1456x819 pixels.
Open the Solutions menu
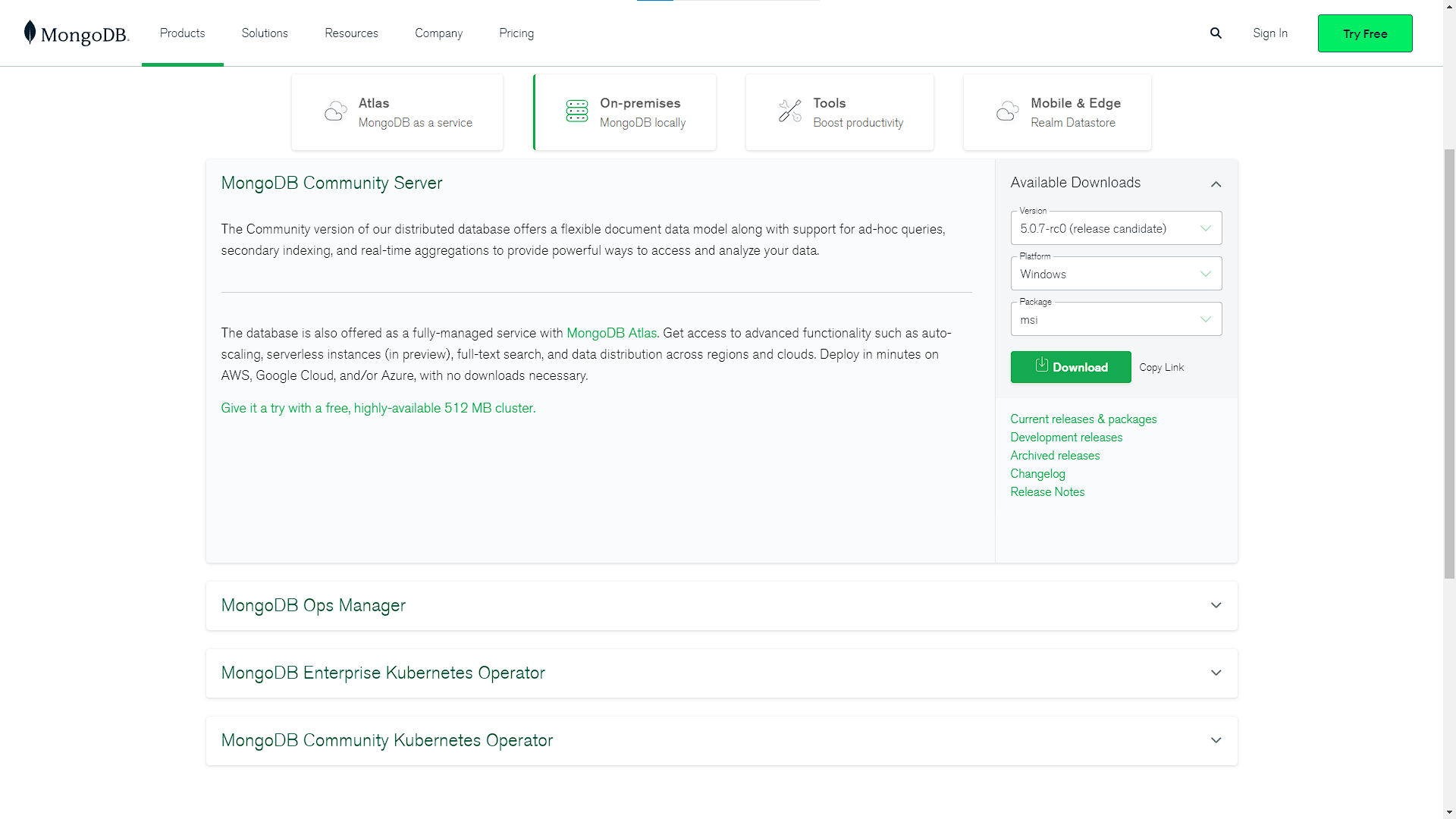click(x=265, y=33)
